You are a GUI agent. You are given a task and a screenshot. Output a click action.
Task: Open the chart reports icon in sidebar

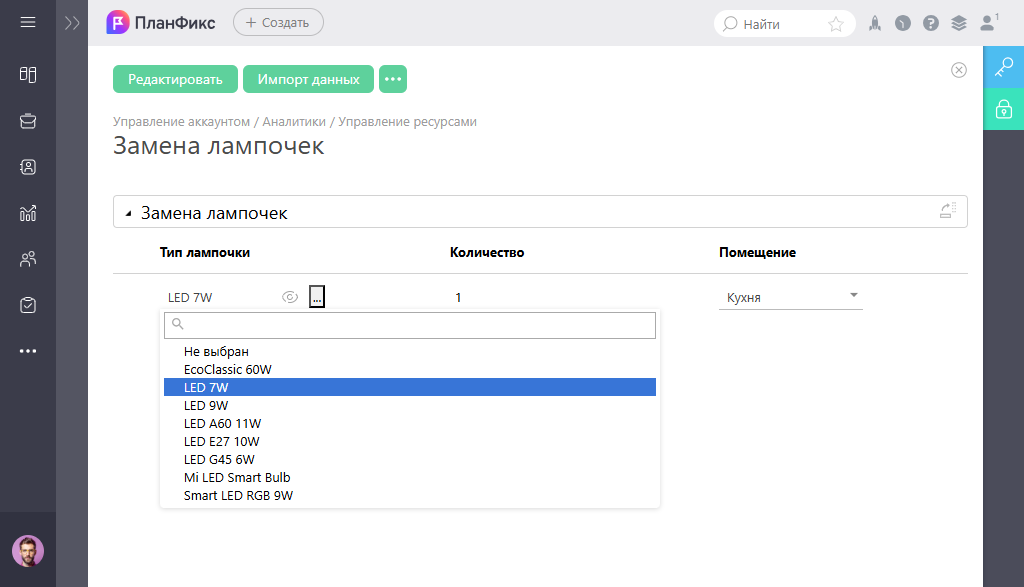click(x=28, y=213)
